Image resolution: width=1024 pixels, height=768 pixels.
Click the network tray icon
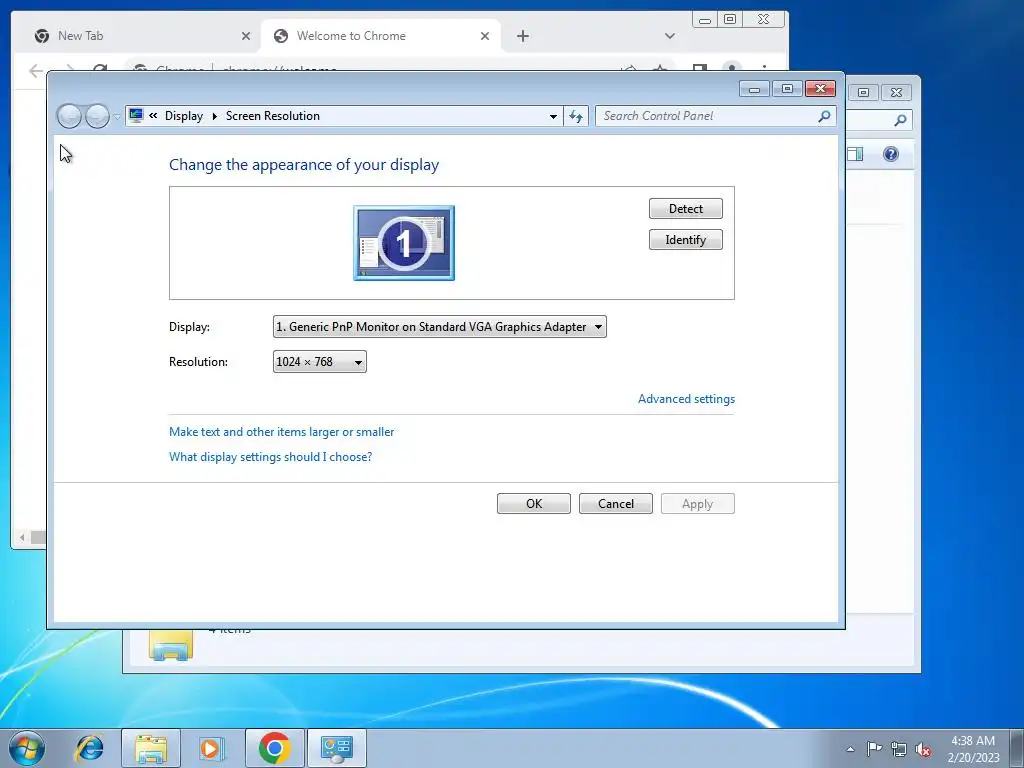click(899, 749)
